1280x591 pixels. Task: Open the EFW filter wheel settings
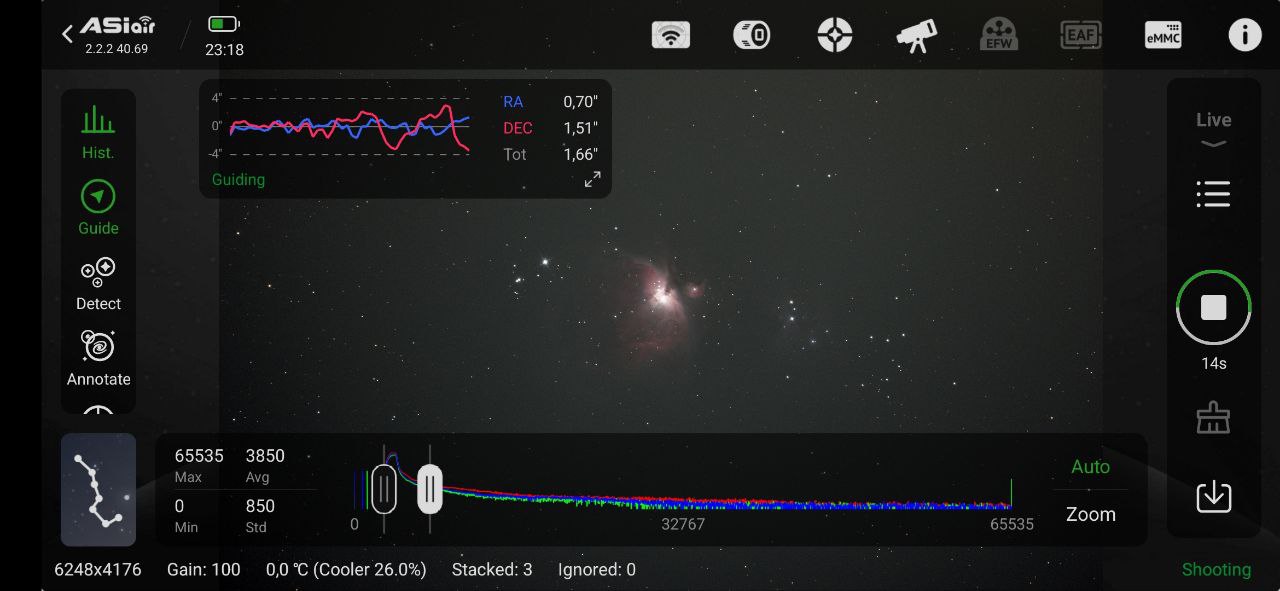998,35
